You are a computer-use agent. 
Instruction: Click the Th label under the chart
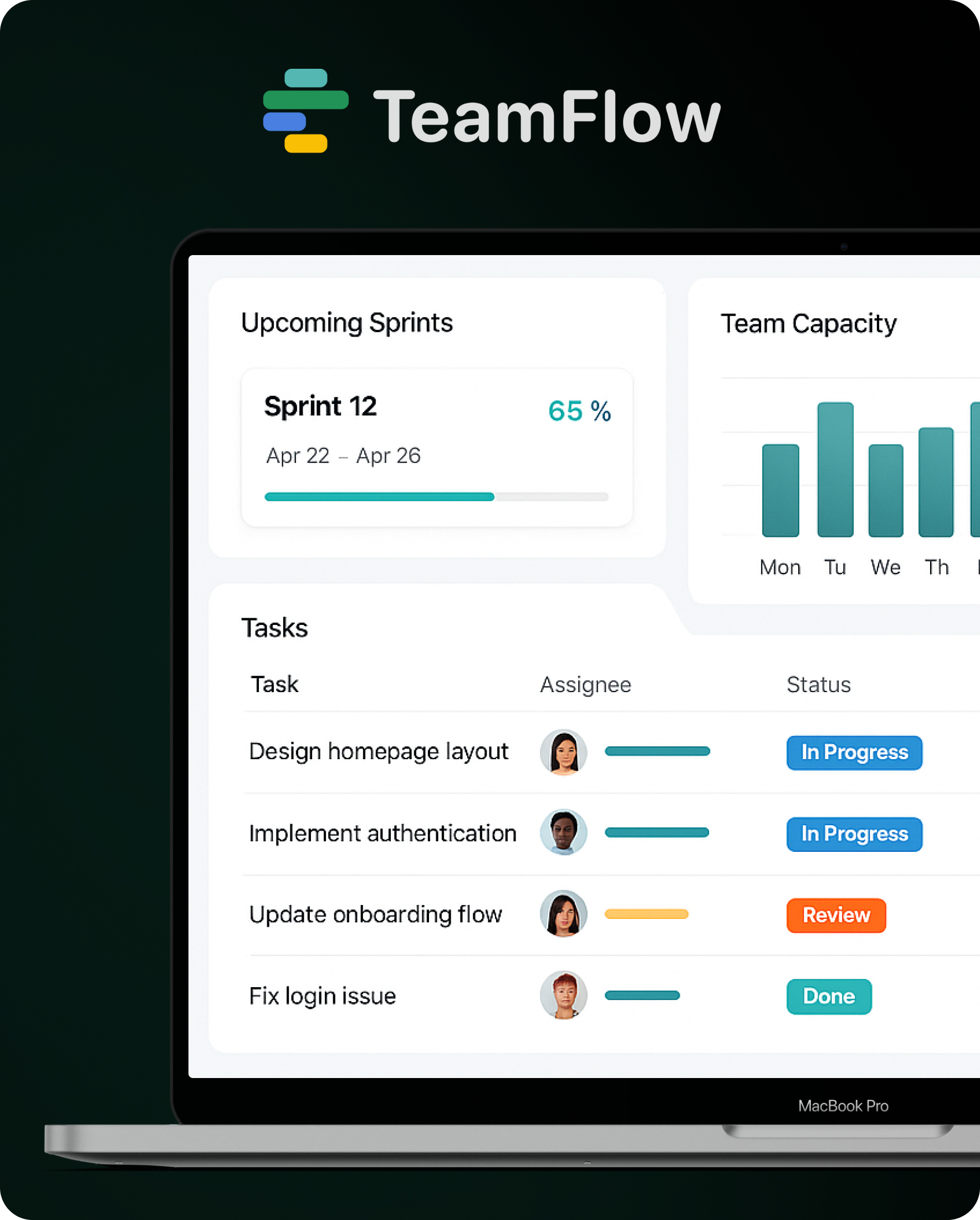point(936,567)
